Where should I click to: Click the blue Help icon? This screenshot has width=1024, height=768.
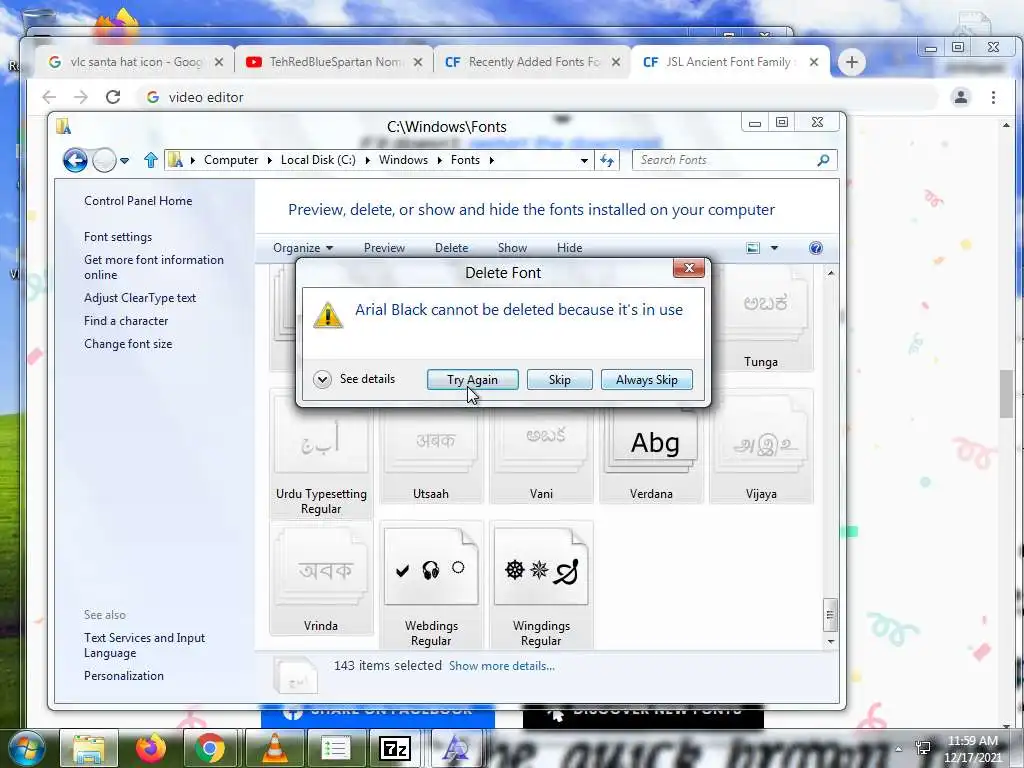[816, 248]
